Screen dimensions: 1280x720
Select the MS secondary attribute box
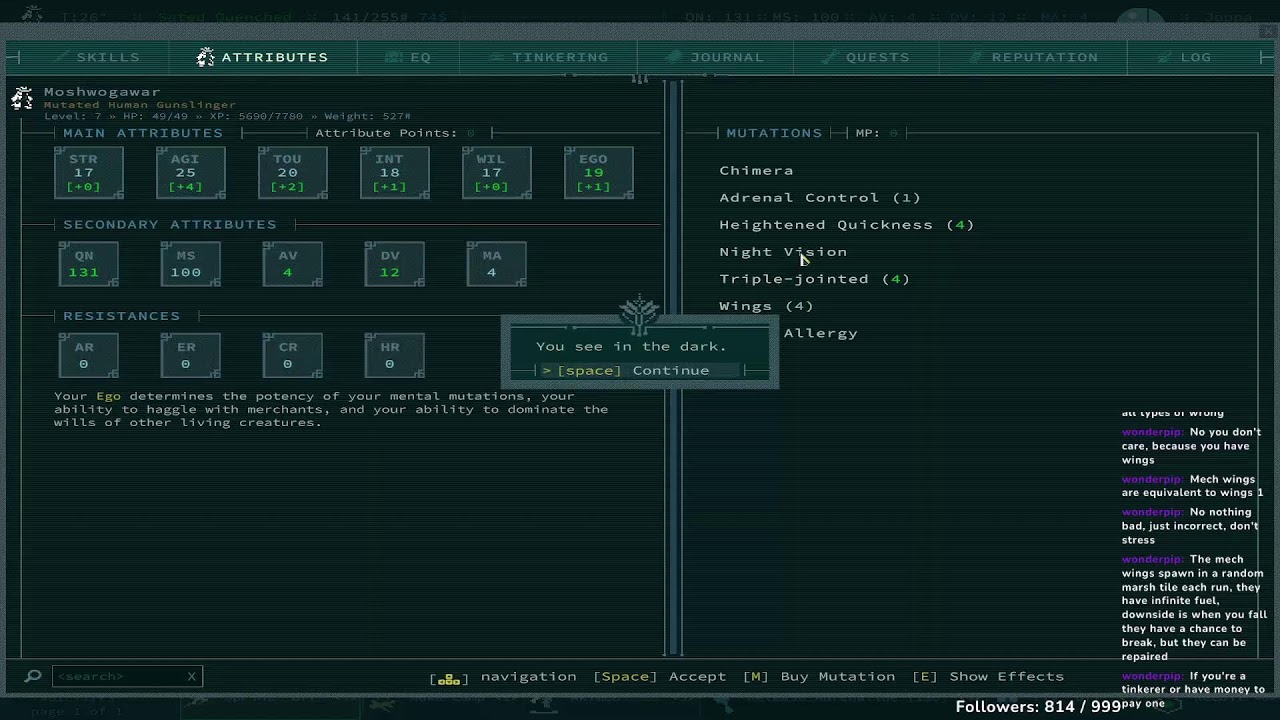pyautogui.click(x=191, y=264)
